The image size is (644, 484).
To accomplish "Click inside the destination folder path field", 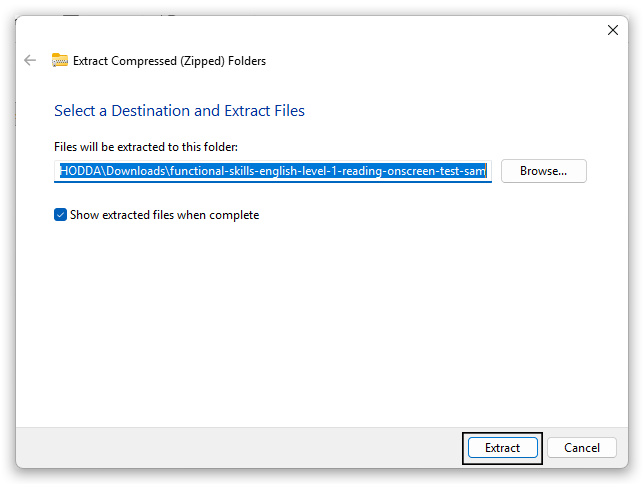I will (x=273, y=171).
